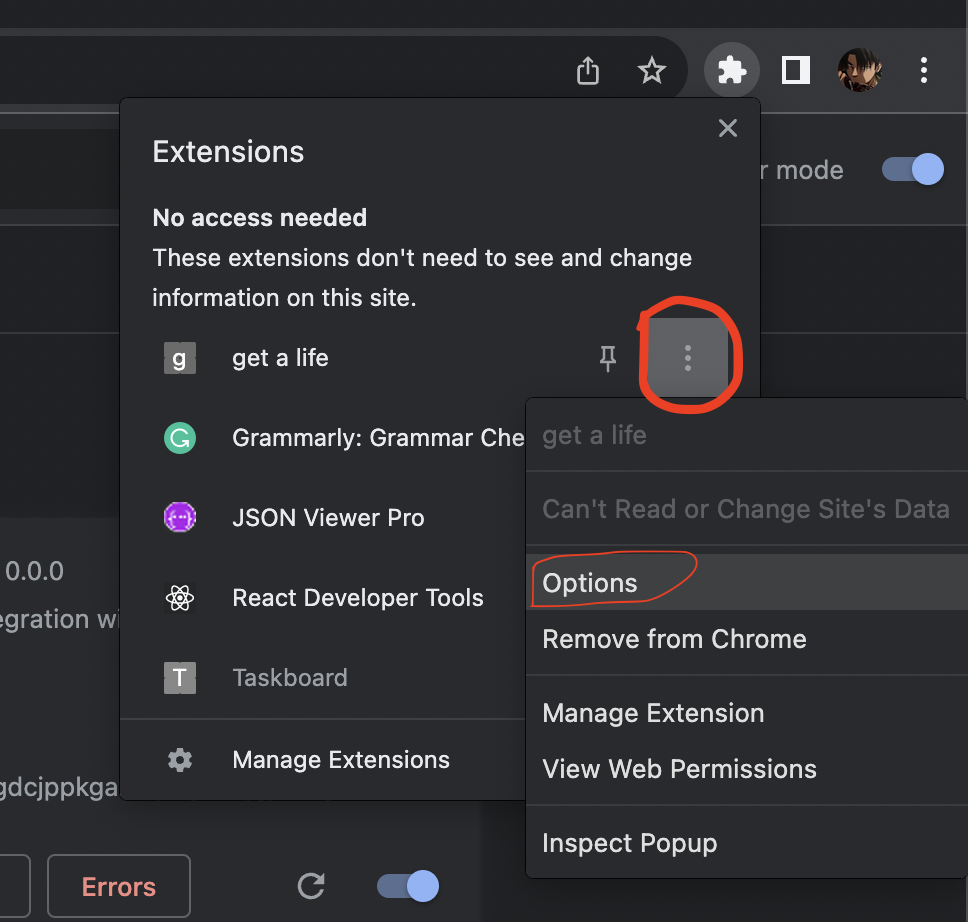Click the Grammarly extension icon
Image resolution: width=968 pixels, height=922 pixels.
180,438
